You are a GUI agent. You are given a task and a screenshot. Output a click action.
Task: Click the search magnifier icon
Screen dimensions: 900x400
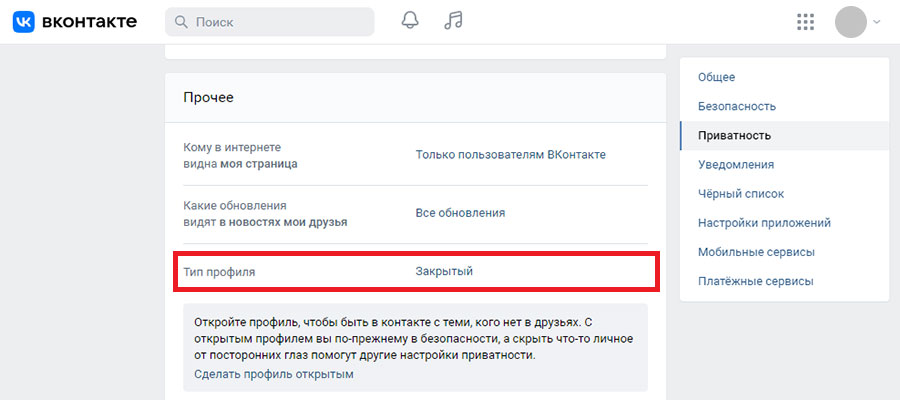(181, 22)
